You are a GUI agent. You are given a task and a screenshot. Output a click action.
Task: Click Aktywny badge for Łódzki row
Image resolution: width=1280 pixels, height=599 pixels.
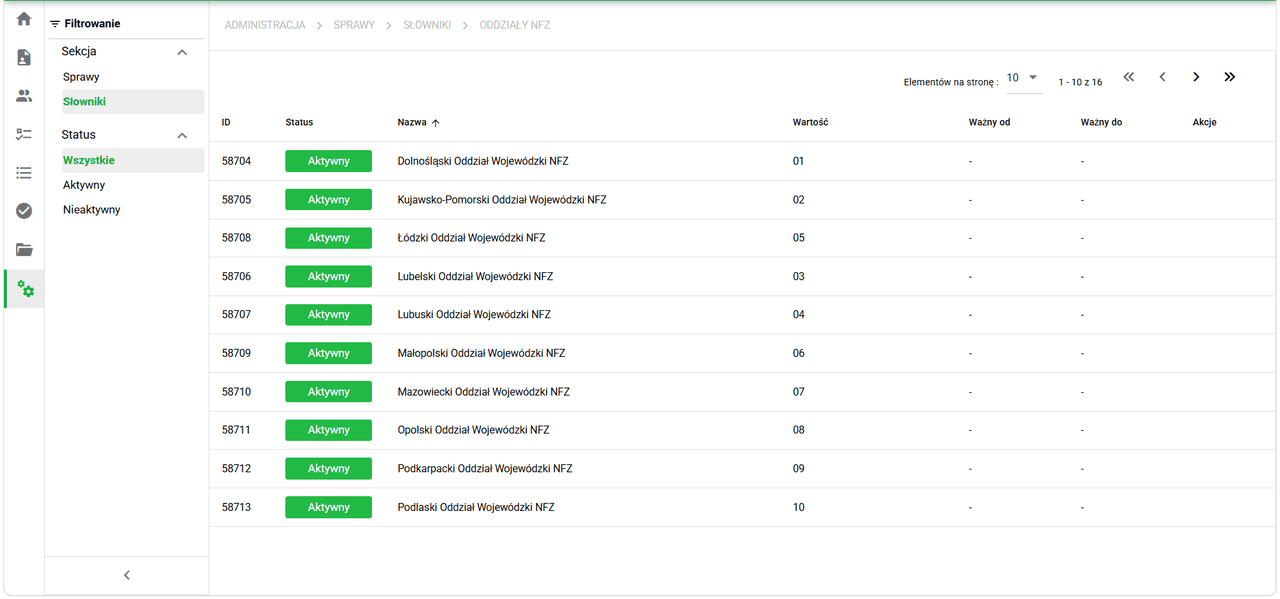(328, 238)
